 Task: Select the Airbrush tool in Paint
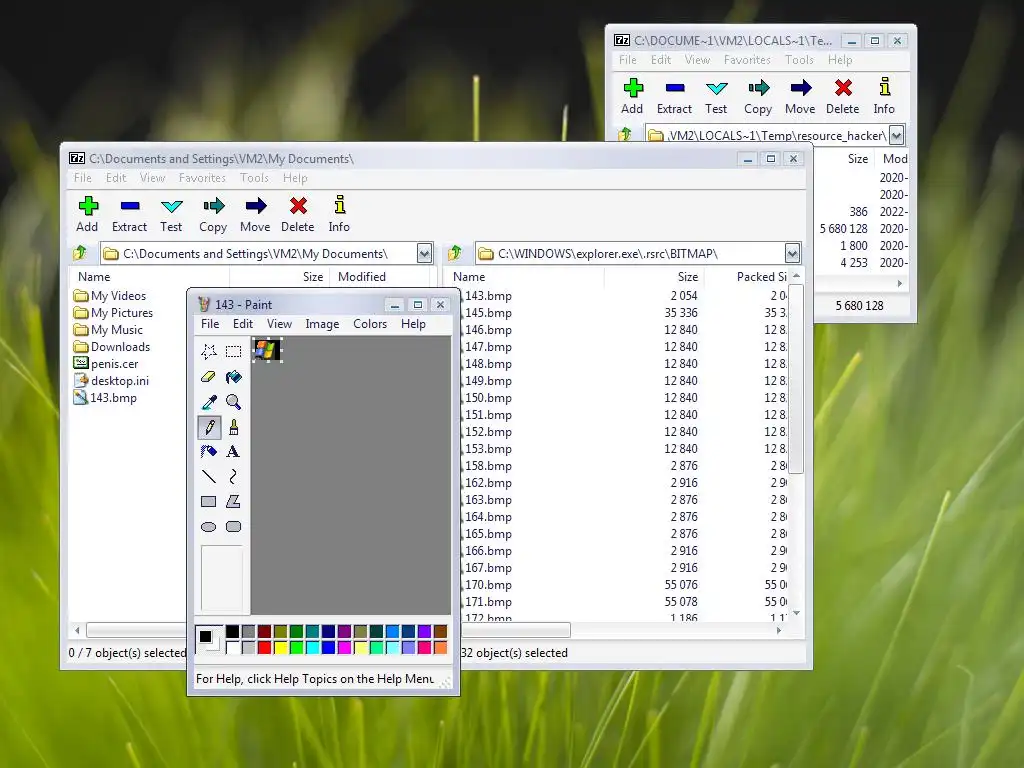point(209,451)
